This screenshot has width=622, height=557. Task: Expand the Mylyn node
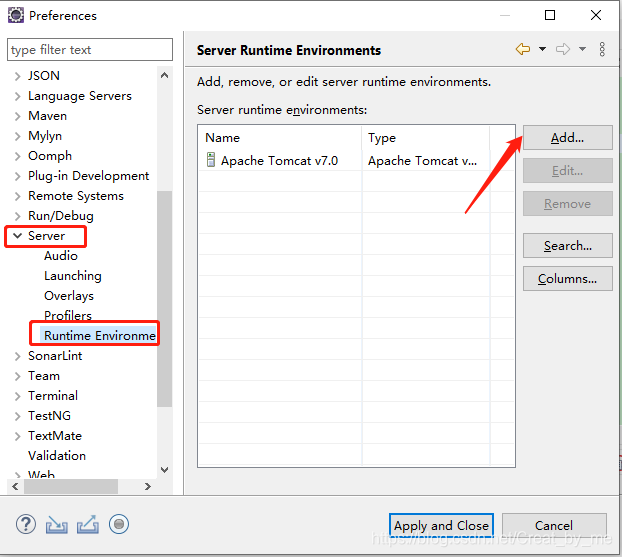pyautogui.click(x=17, y=136)
